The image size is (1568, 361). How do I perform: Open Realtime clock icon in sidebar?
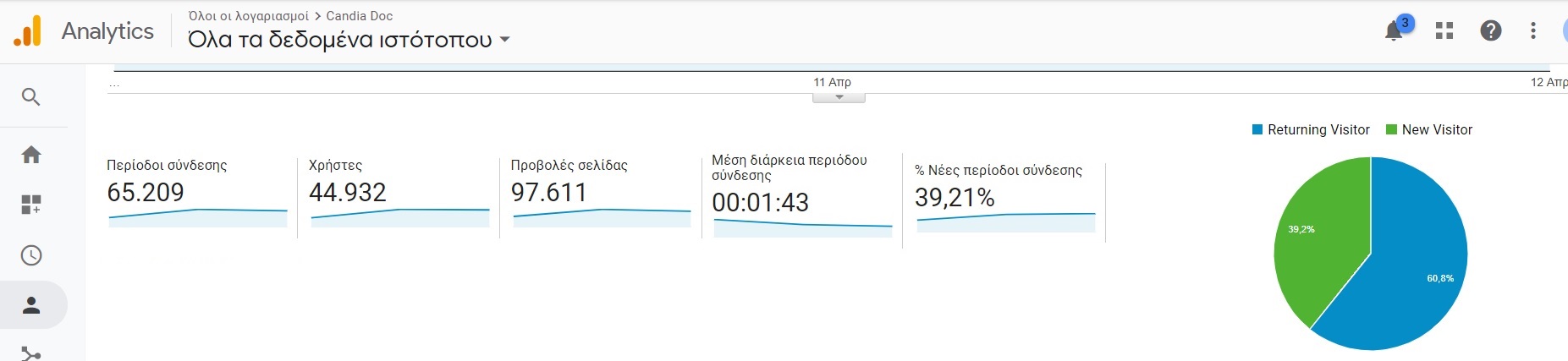[x=31, y=255]
